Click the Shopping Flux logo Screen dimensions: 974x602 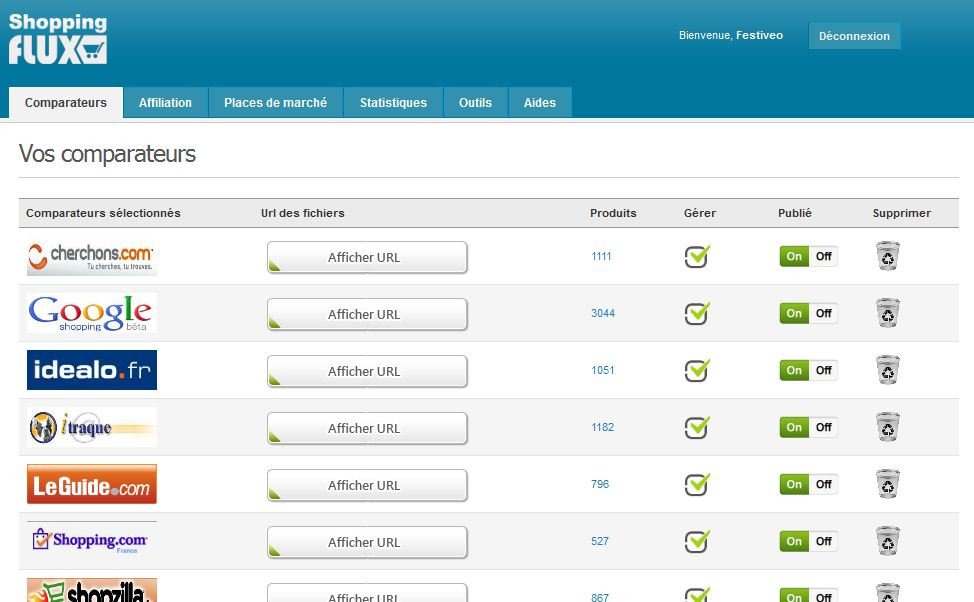57,40
